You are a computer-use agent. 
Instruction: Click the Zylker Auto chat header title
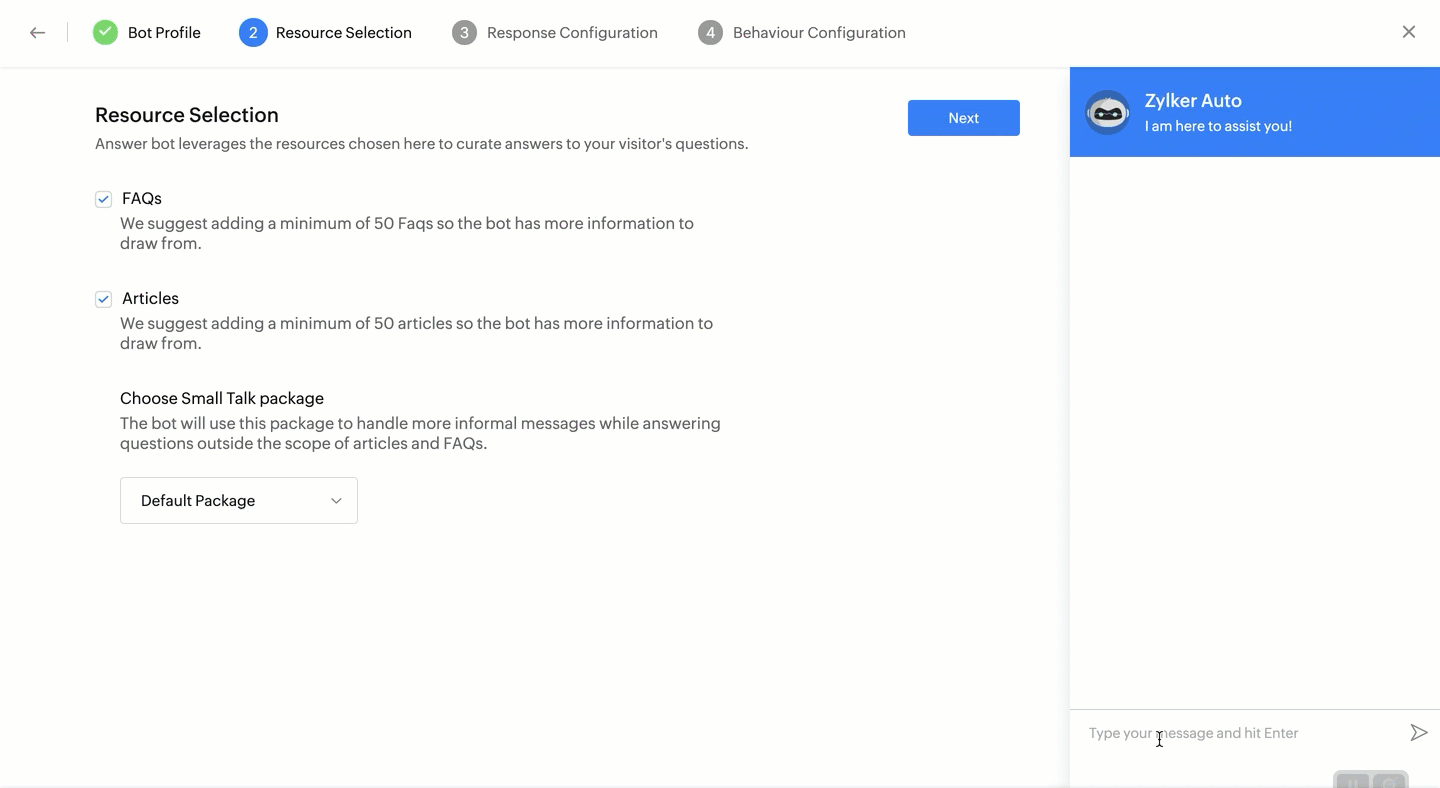(1193, 101)
